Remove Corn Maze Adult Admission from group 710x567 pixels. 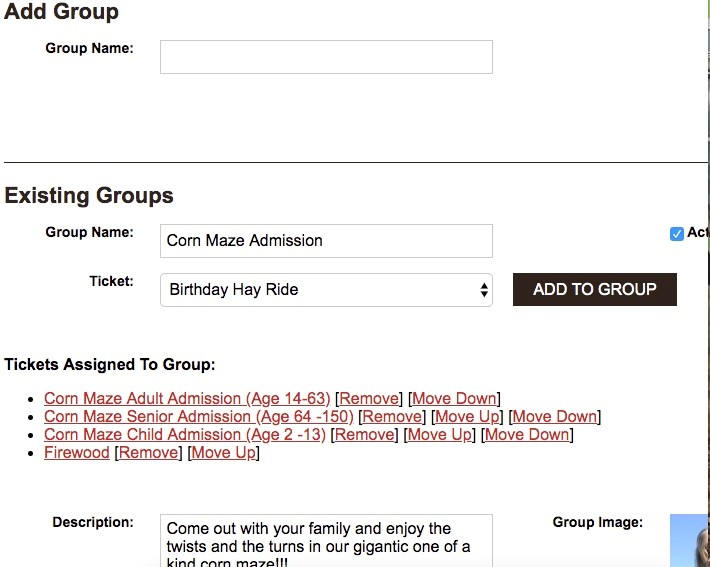click(369, 399)
